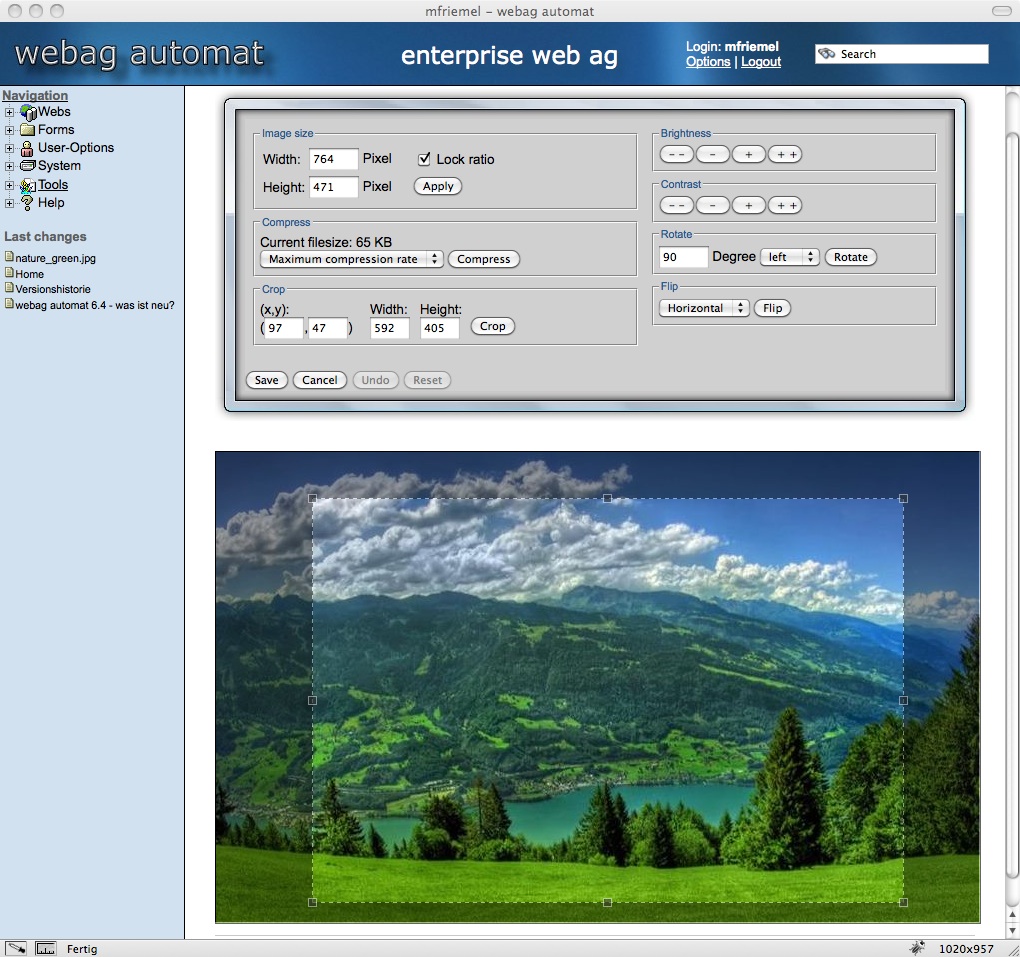Open the Tools navigation item
Screen dimensions: 1020x957
point(53,185)
